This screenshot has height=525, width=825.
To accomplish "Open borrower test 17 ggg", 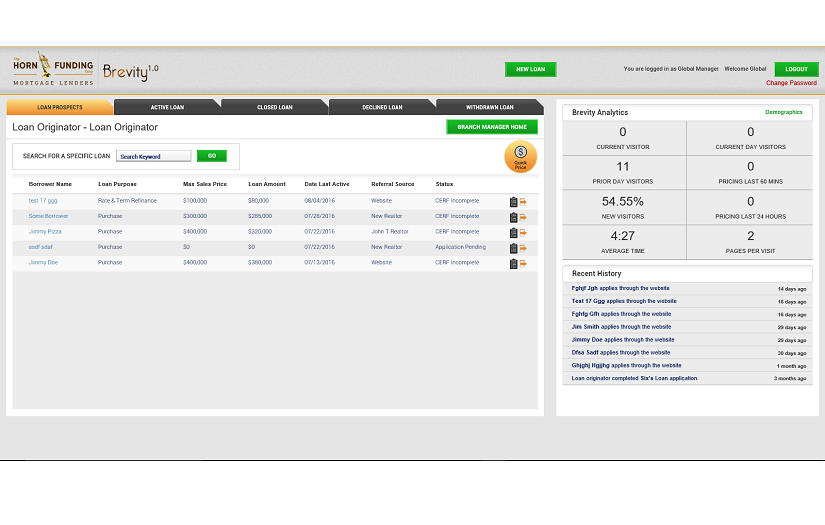I will 43,200.
